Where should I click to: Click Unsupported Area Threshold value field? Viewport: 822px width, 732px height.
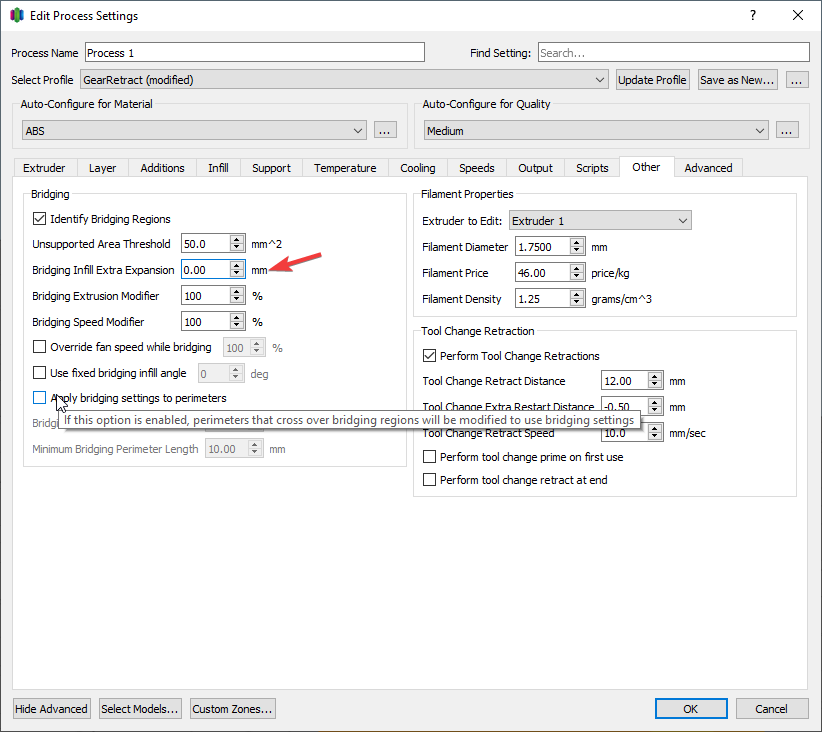(206, 243)
